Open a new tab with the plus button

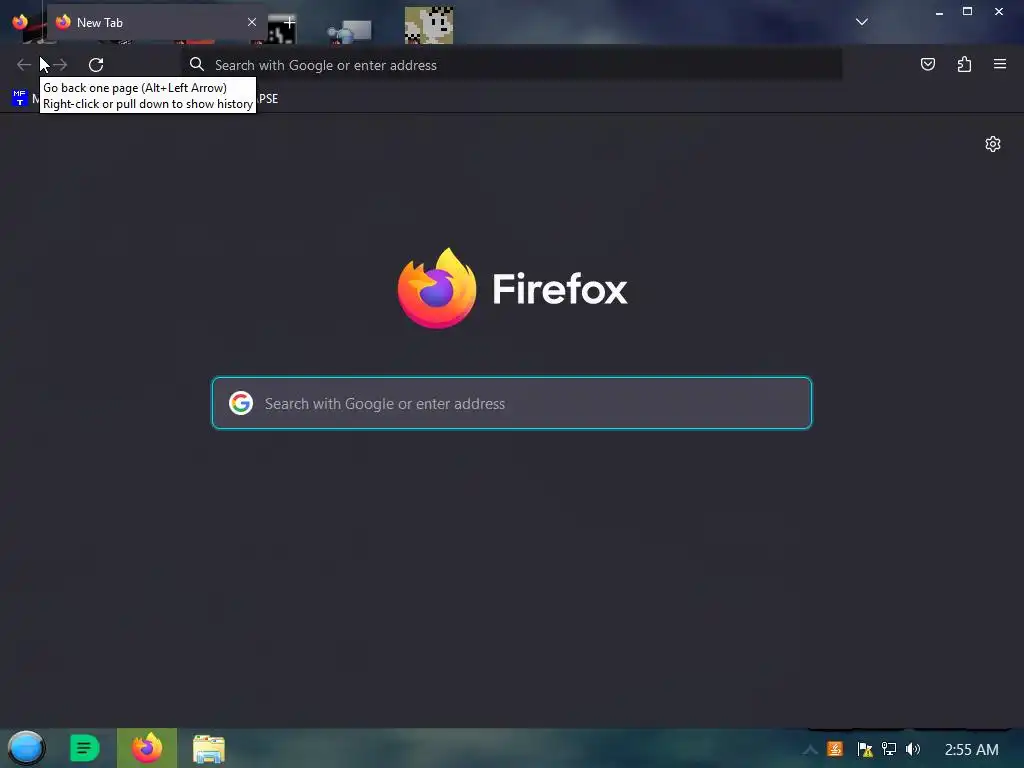[289, 22]
